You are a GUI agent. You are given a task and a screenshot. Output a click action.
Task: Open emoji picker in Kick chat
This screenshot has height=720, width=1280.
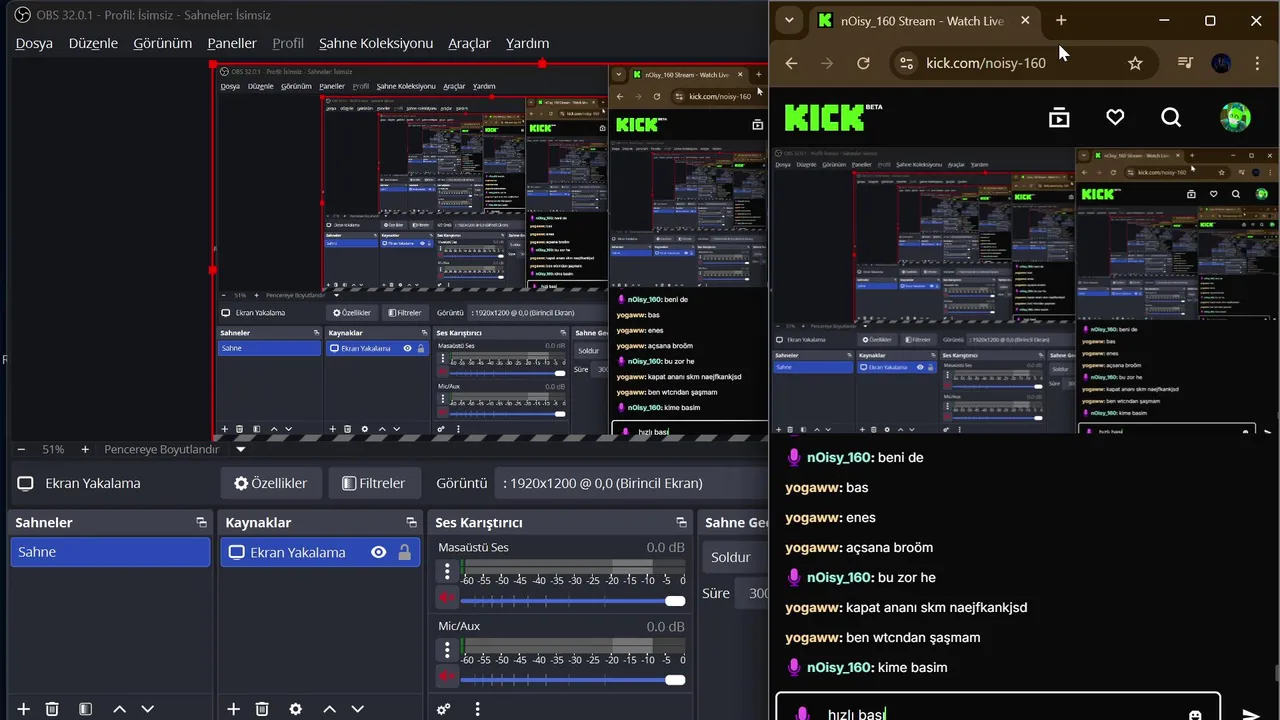point(1194,714)
